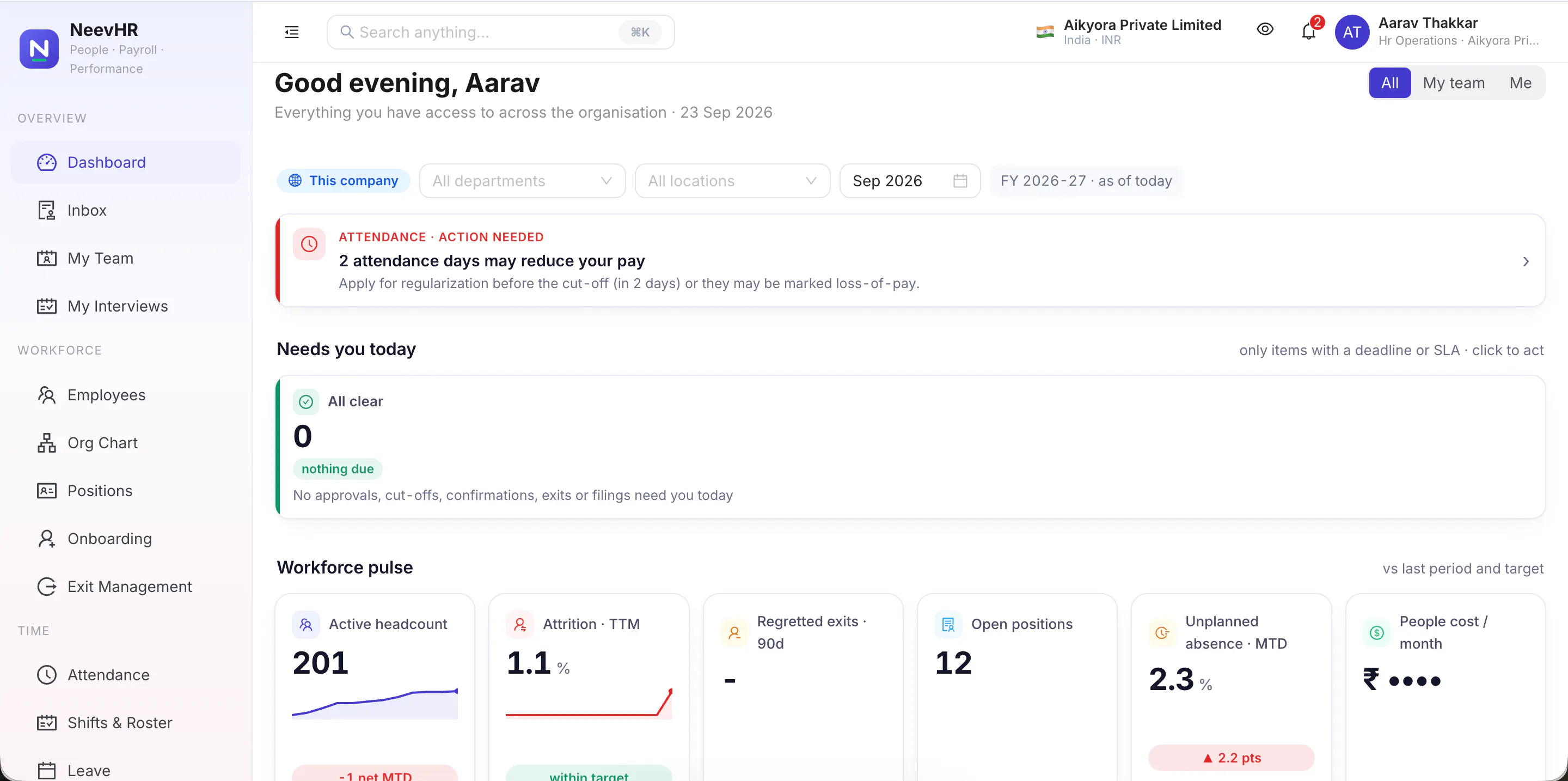Toggle visibility of sensitive values with eye icon

point(1265,29)
